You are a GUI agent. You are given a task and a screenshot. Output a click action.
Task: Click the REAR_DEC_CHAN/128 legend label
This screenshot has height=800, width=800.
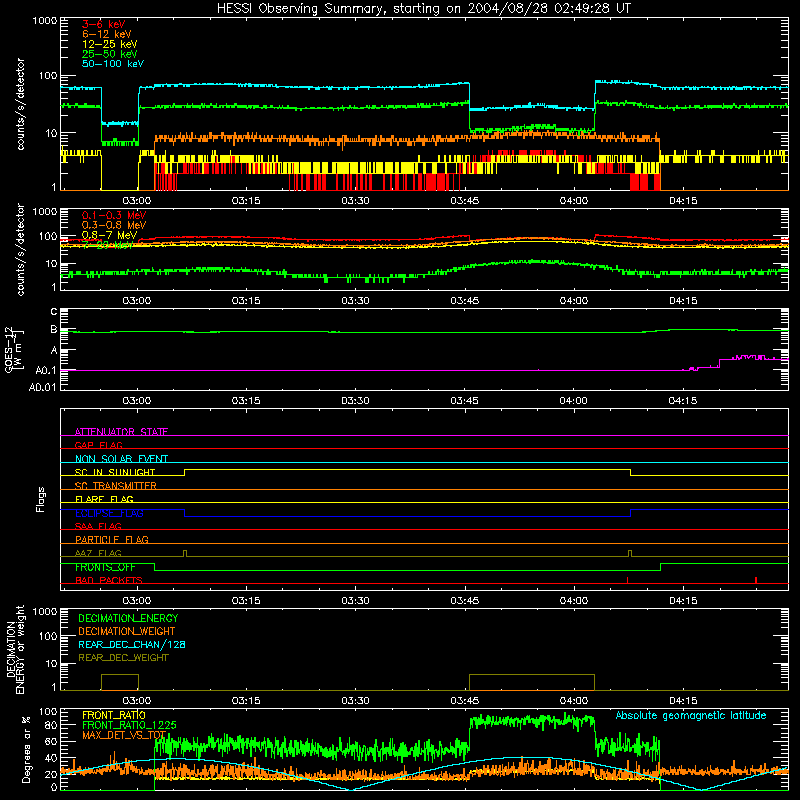coord(132,644)
